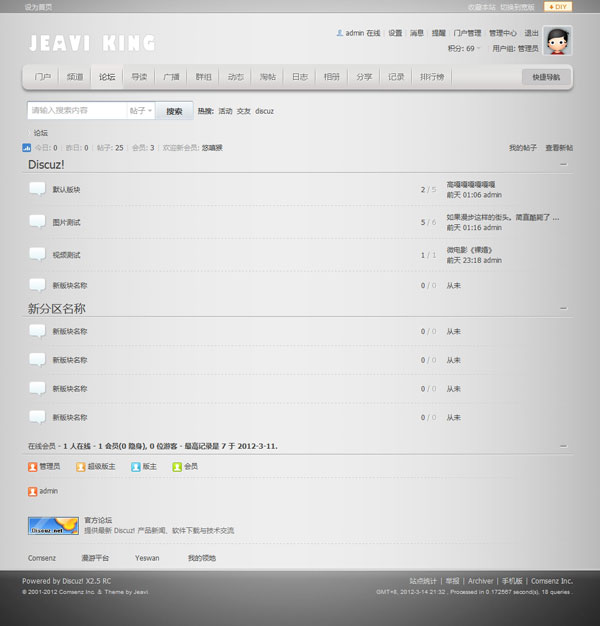This screenshot has width=600, height=626.
Task: Click the orange 管理员 legend icon
Action: tap(32, 467)
